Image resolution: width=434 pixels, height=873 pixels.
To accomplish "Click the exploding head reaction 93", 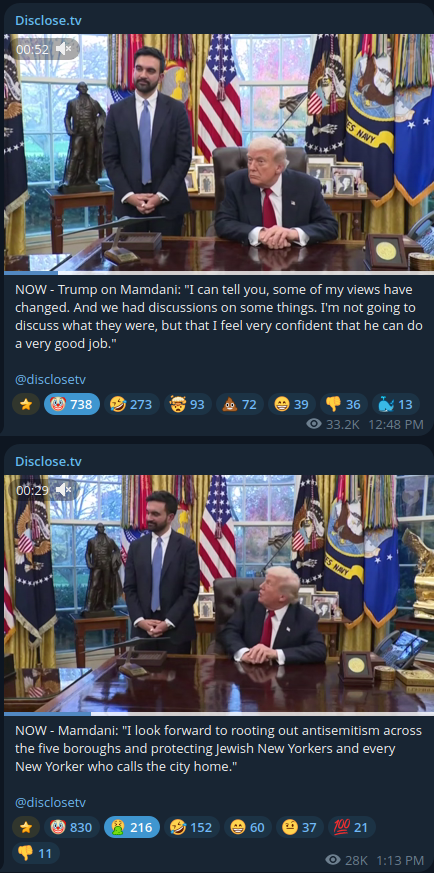I will pyautogui.click(x=188, y=404).
